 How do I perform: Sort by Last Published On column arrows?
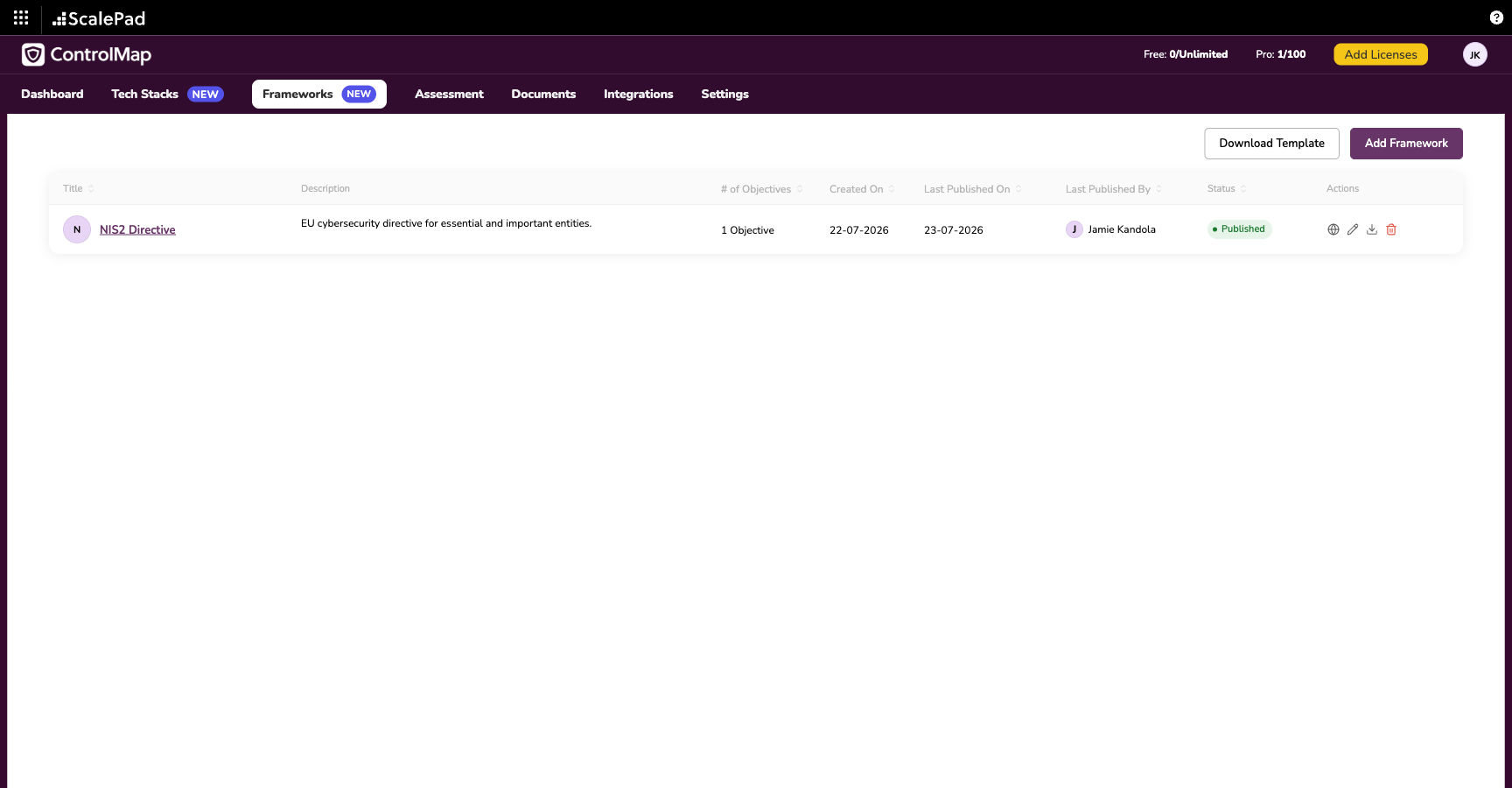click(x=1018, y=189)
